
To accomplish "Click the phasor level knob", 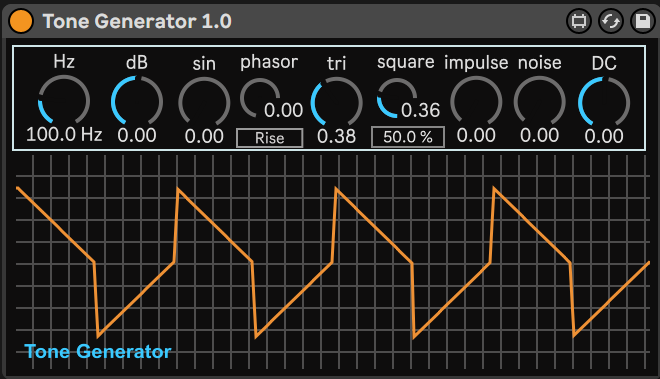I will 260,98.
